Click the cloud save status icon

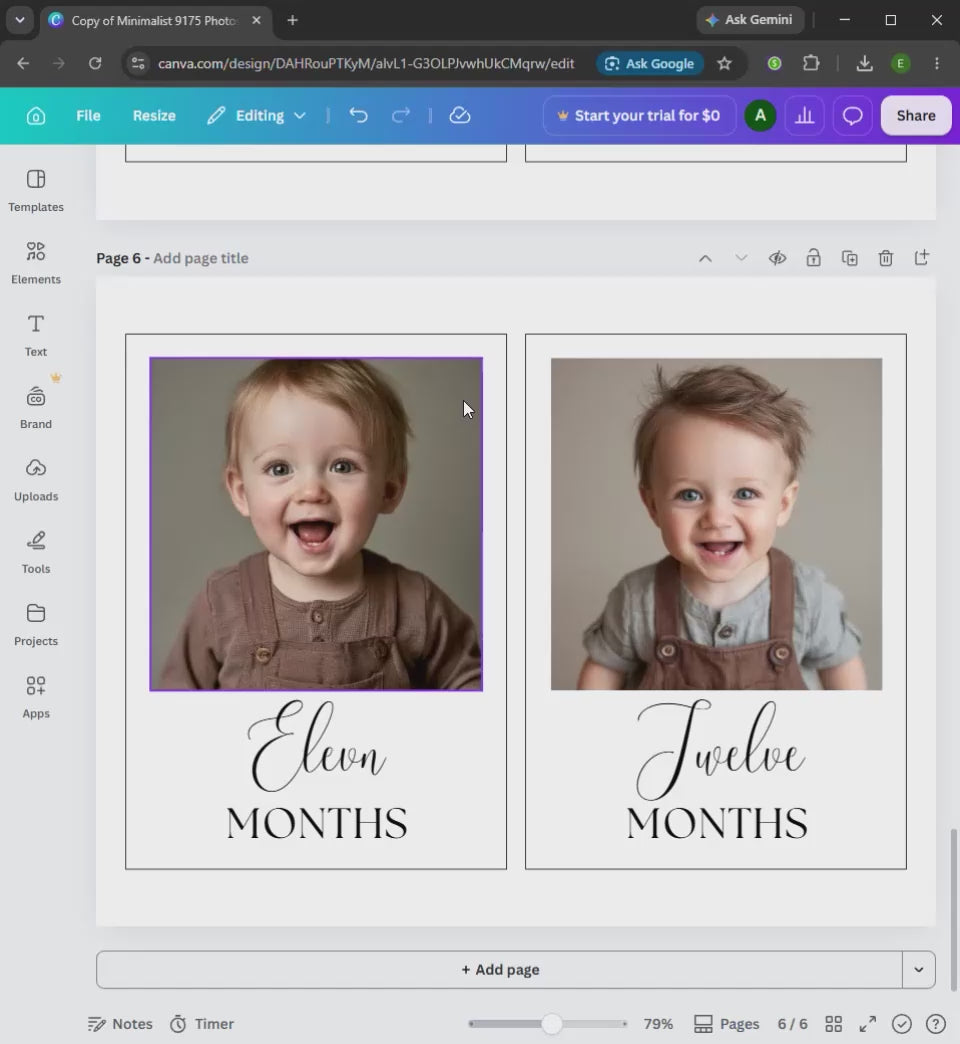point(459,115)
